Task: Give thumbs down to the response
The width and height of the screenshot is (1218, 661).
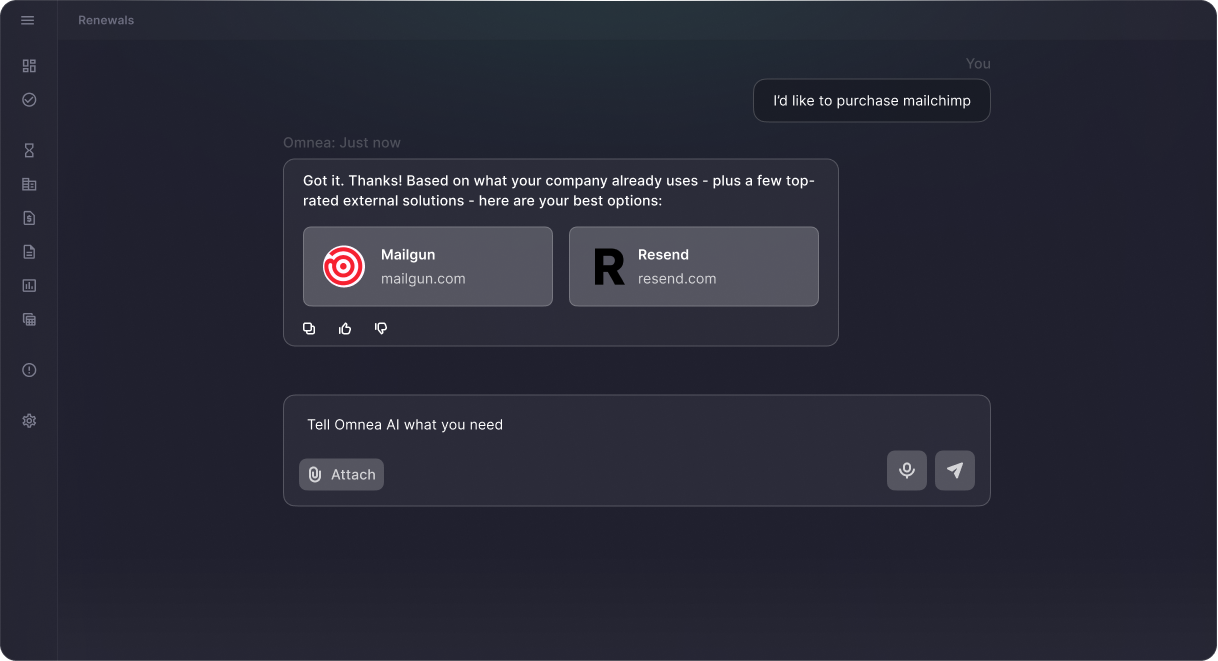Action: [381, 328]
